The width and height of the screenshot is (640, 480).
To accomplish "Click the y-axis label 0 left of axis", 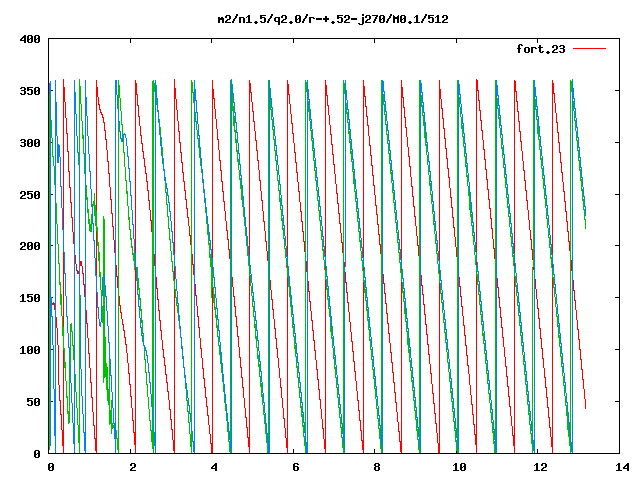I will click(x=37, y=454).
